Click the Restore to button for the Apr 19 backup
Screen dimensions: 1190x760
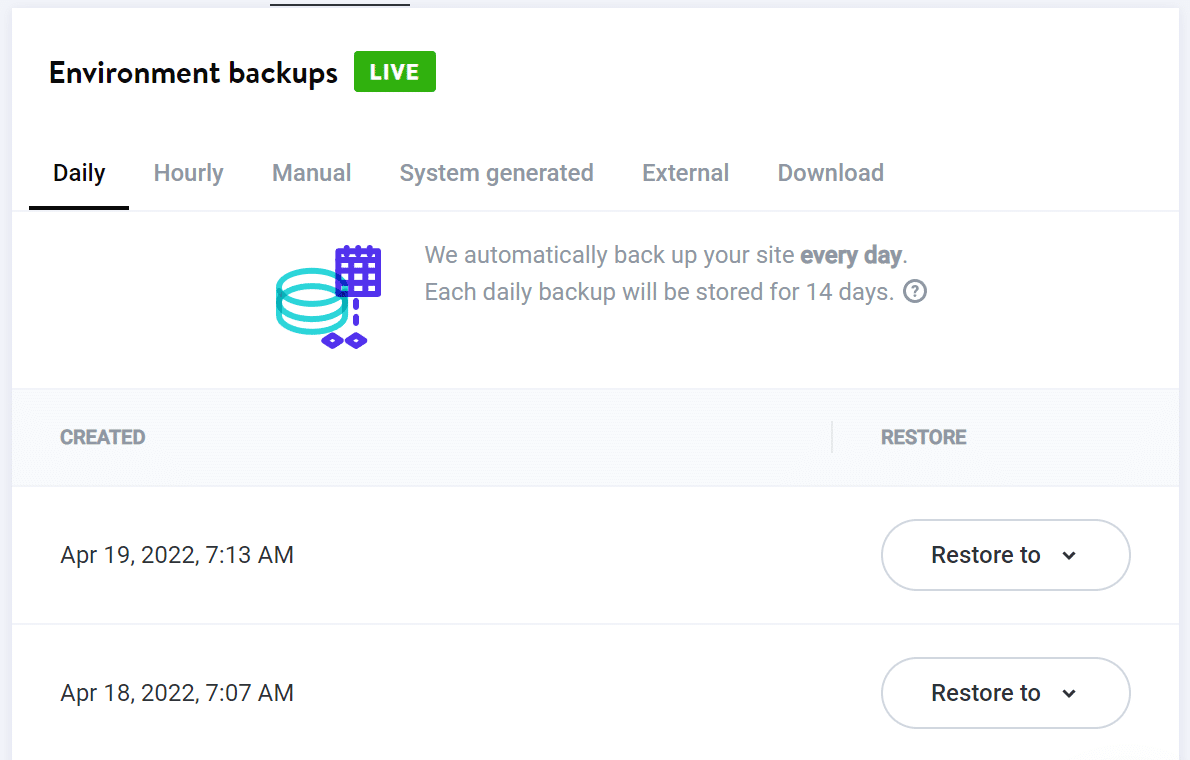click(1005, 555)
